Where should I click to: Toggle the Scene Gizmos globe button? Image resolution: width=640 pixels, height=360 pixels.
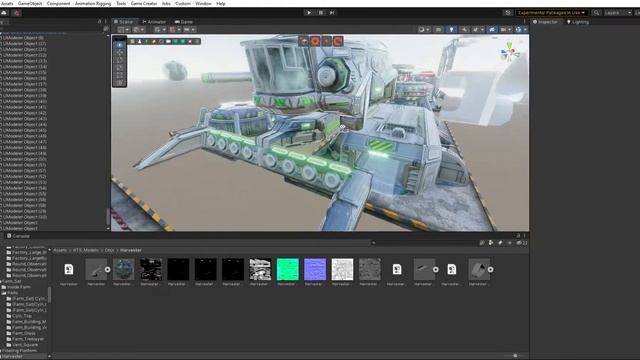pos(518,29)
